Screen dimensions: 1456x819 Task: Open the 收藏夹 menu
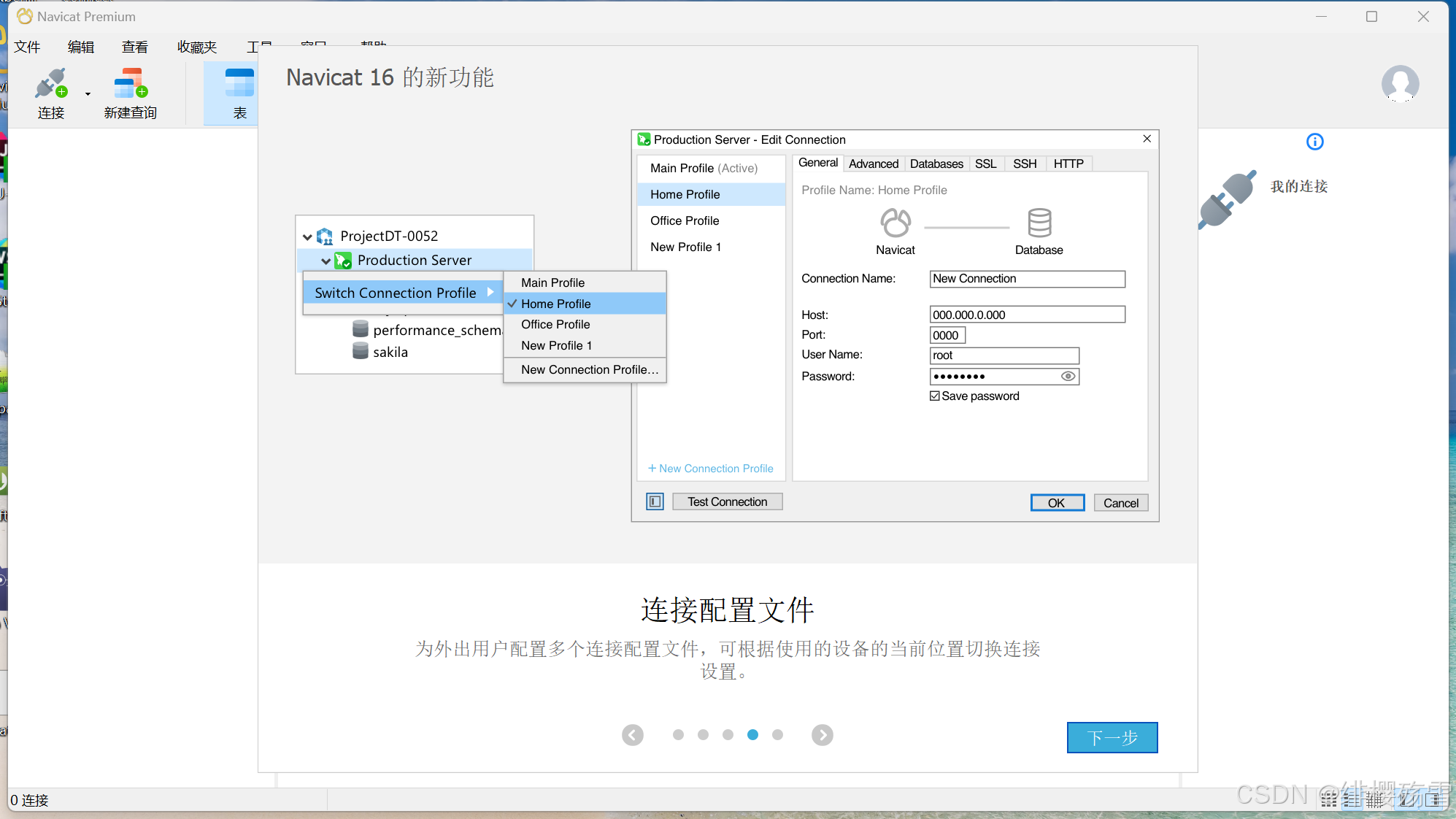(x=197, y=47)
